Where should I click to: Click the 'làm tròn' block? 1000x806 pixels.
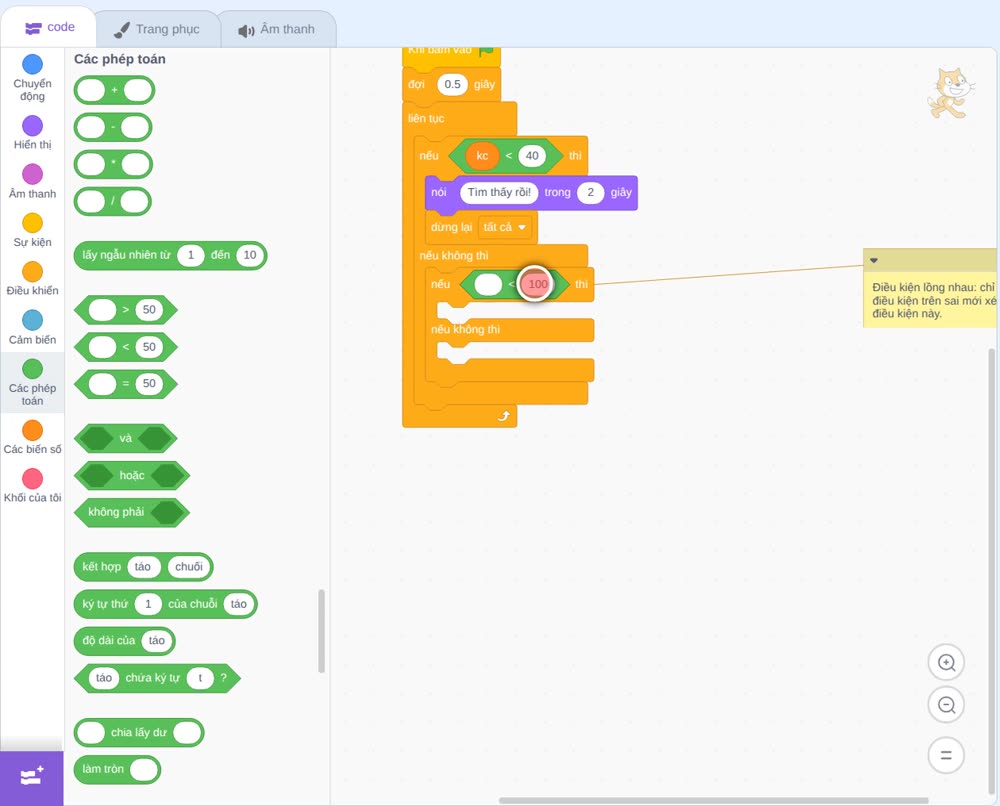click(117, 770)
